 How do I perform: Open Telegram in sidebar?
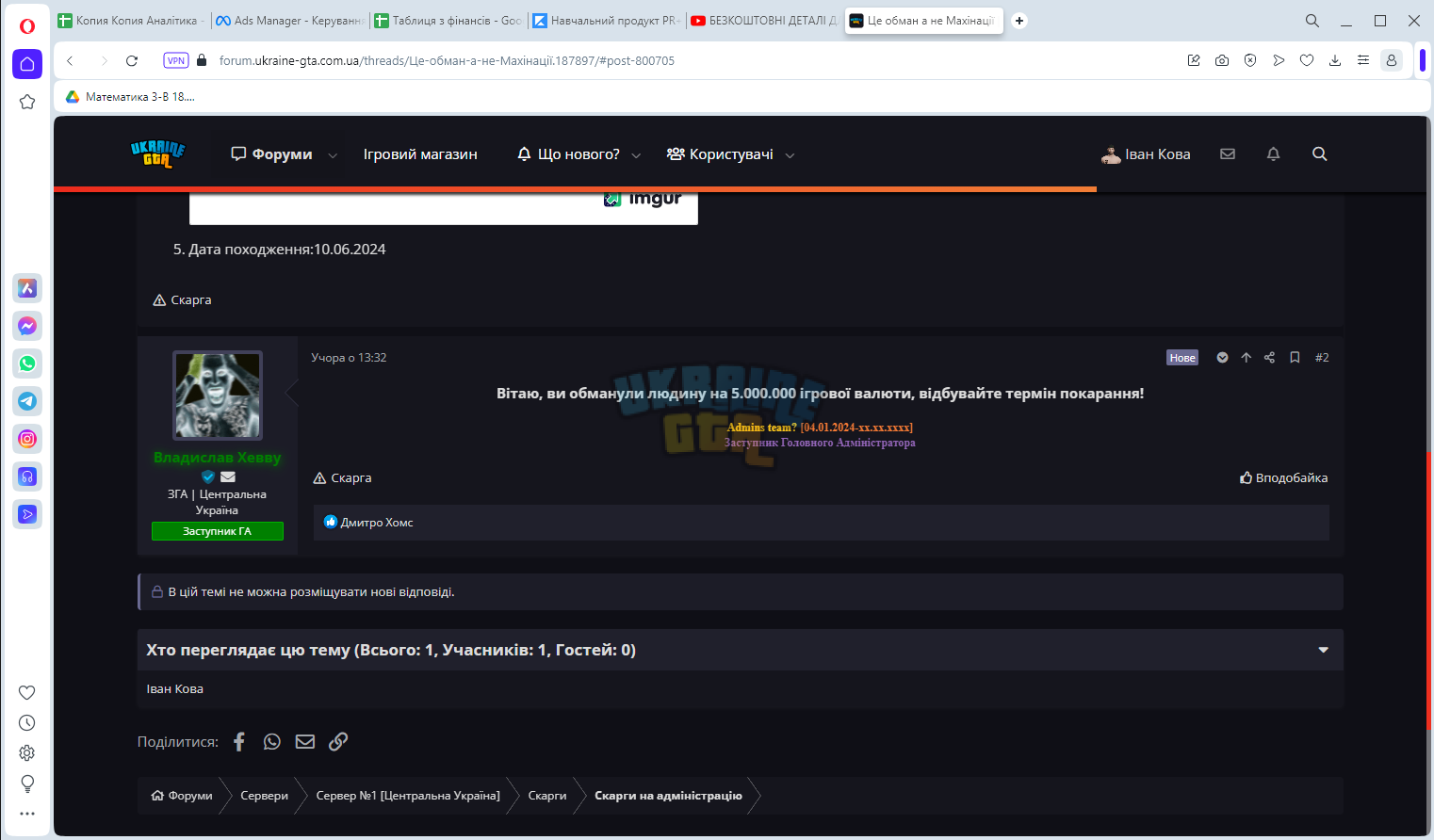pos(27,401)
